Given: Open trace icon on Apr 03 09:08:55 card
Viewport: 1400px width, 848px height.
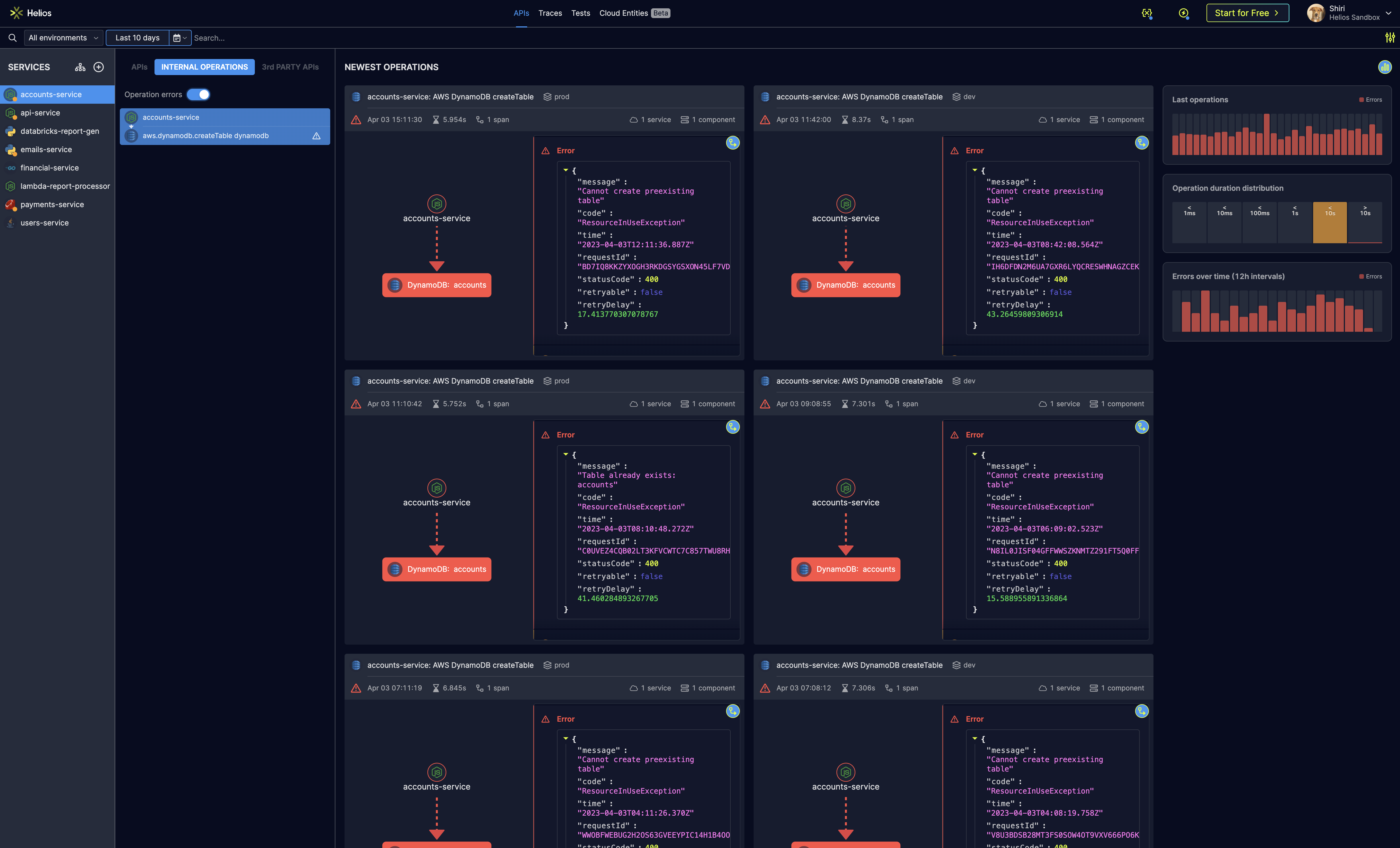Looking at the screenshot, I should point(1141,427).
